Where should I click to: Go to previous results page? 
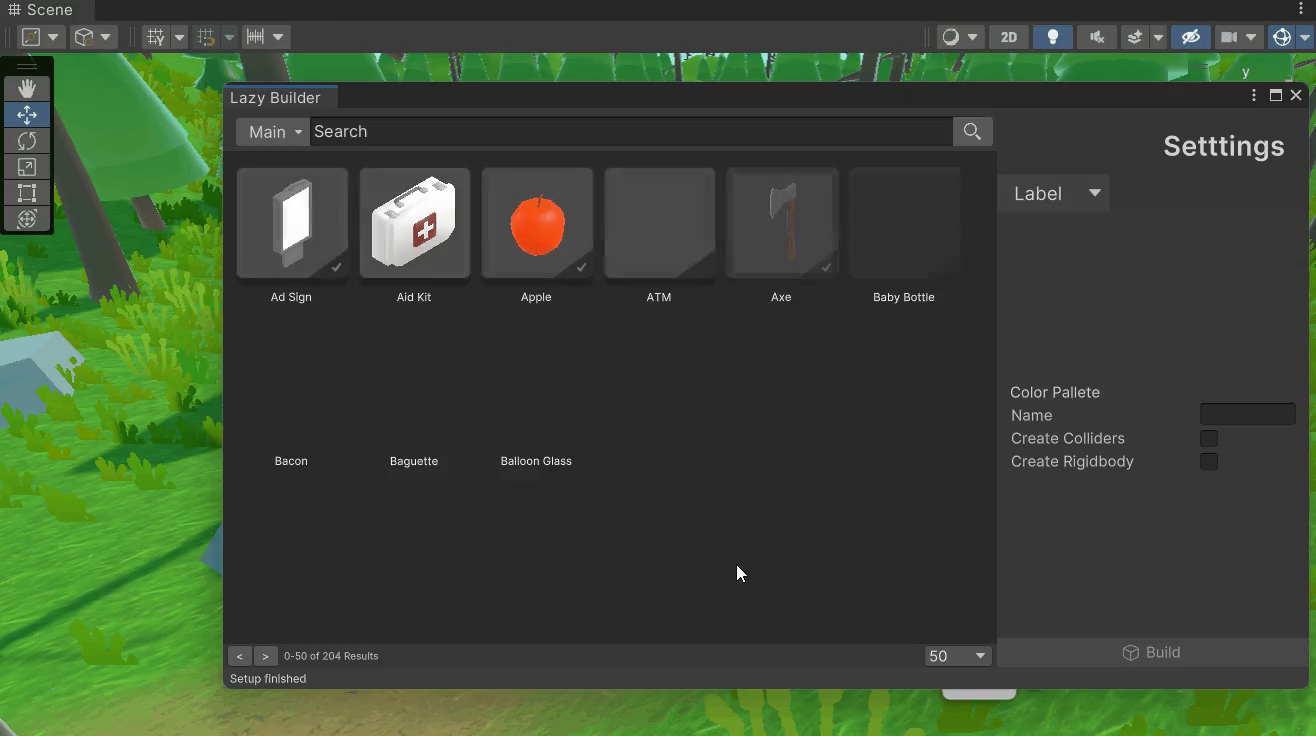coord(240,656)
